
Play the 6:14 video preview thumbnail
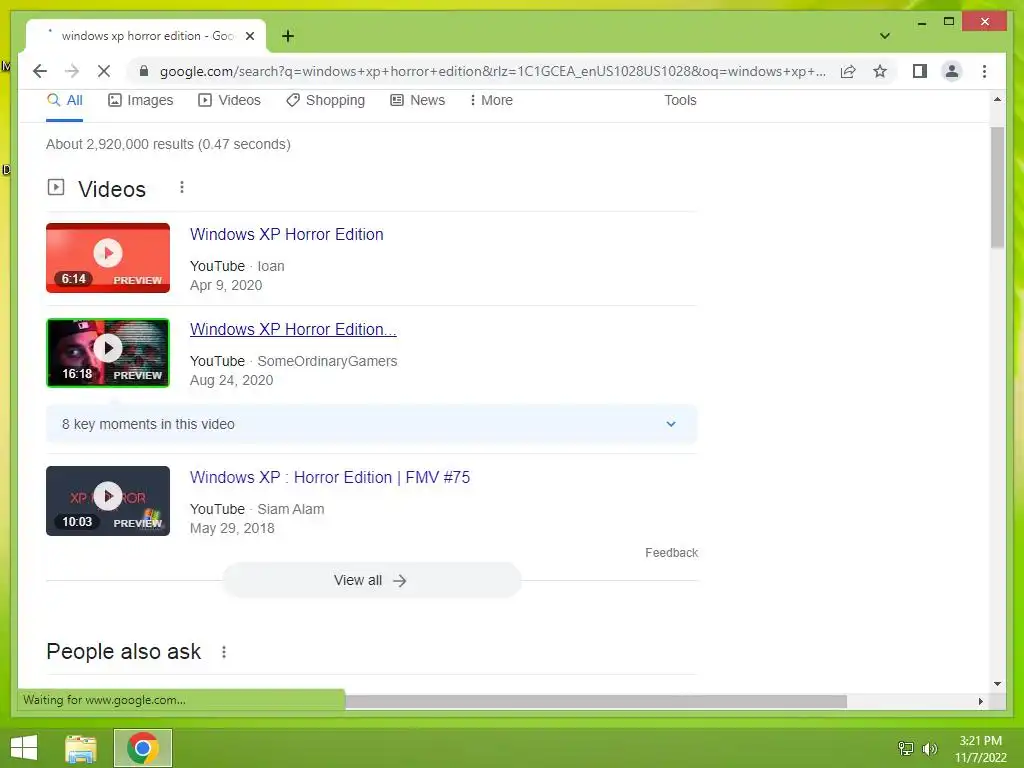click(x=108, y=258)
